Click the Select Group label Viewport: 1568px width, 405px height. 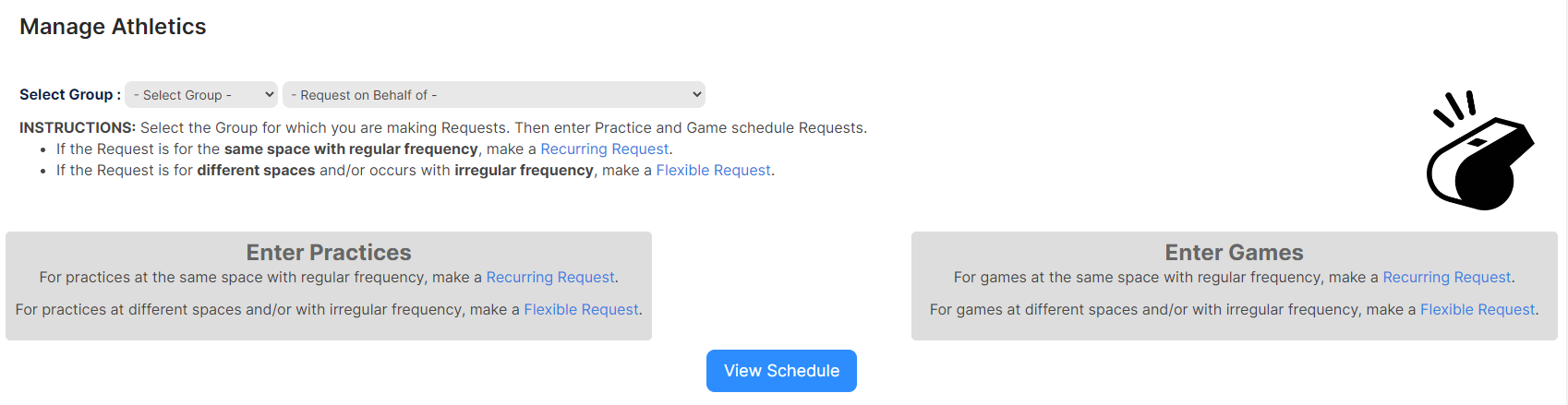pyautogui.click(x=70, y=94)
